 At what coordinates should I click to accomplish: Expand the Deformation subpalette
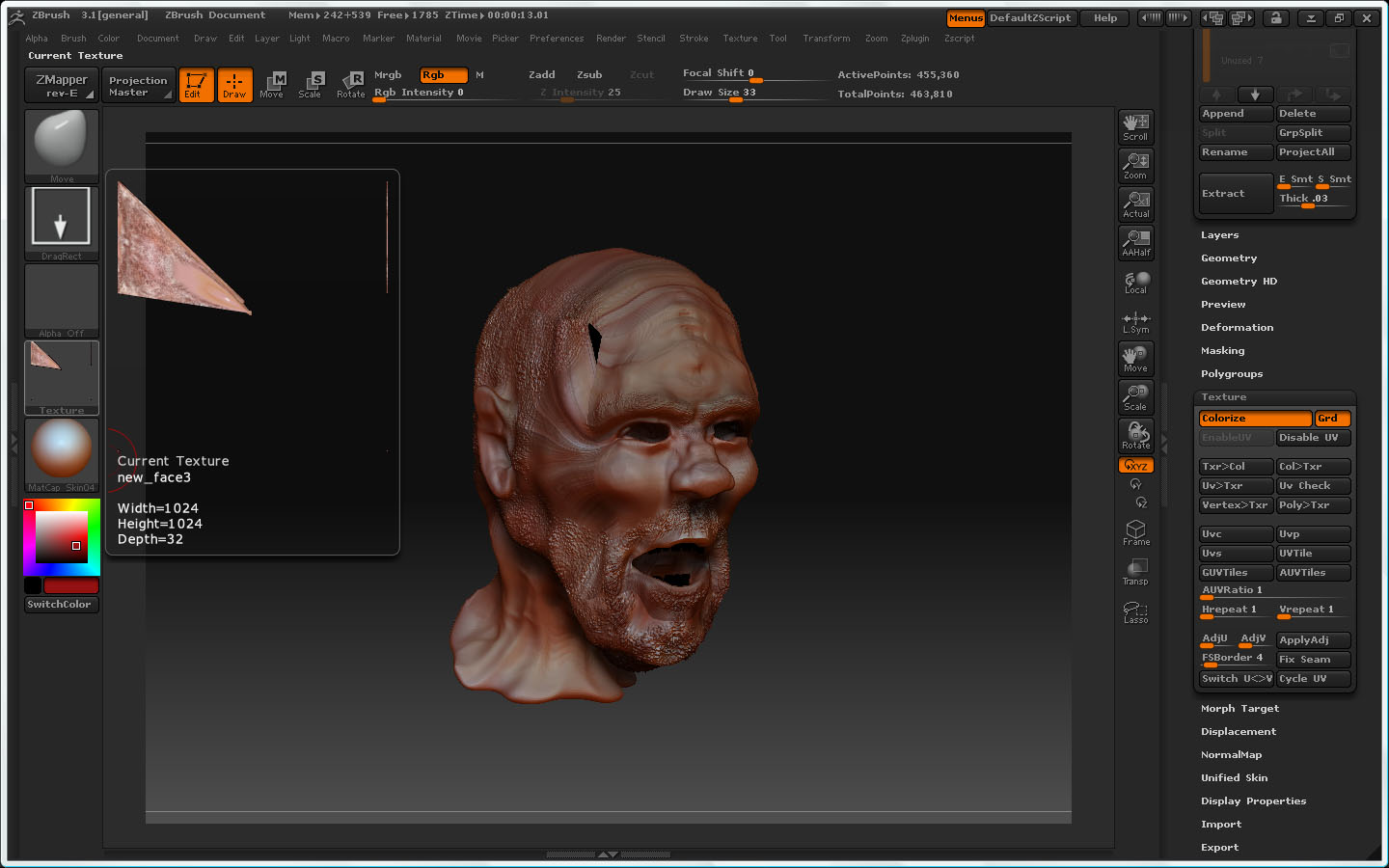[1238, 328]
